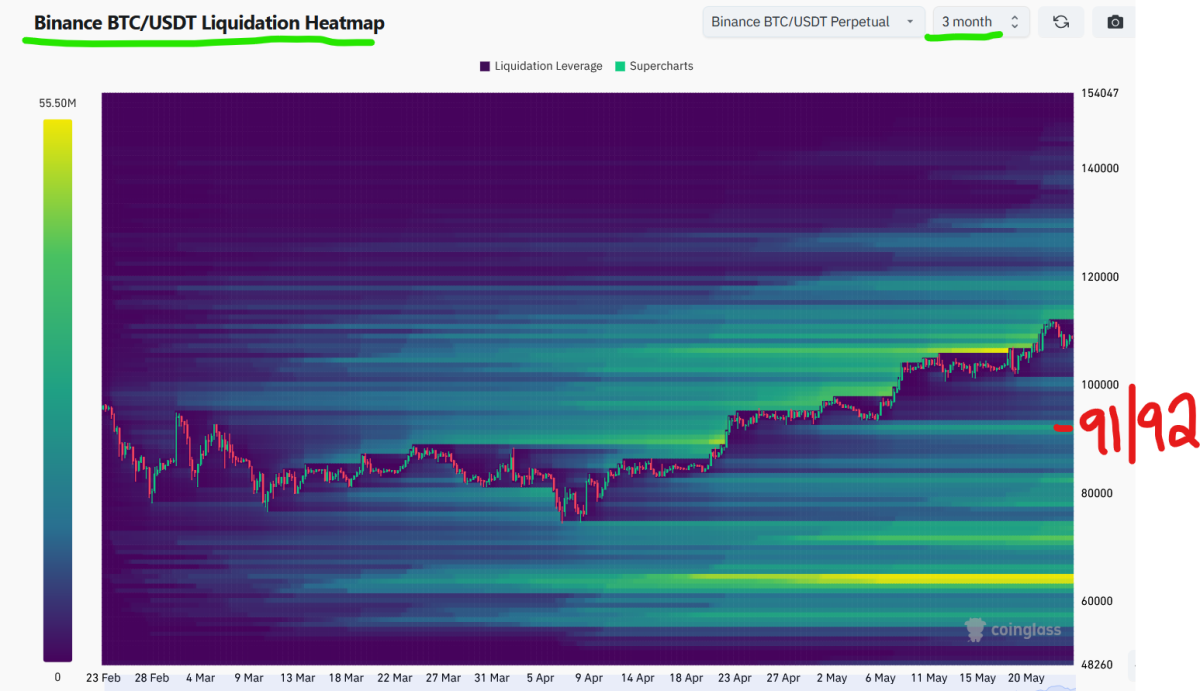This screenshot has height=691, width=1200.
Task: Click the 31 Mar date axis label
Action: tap(492, 677)
